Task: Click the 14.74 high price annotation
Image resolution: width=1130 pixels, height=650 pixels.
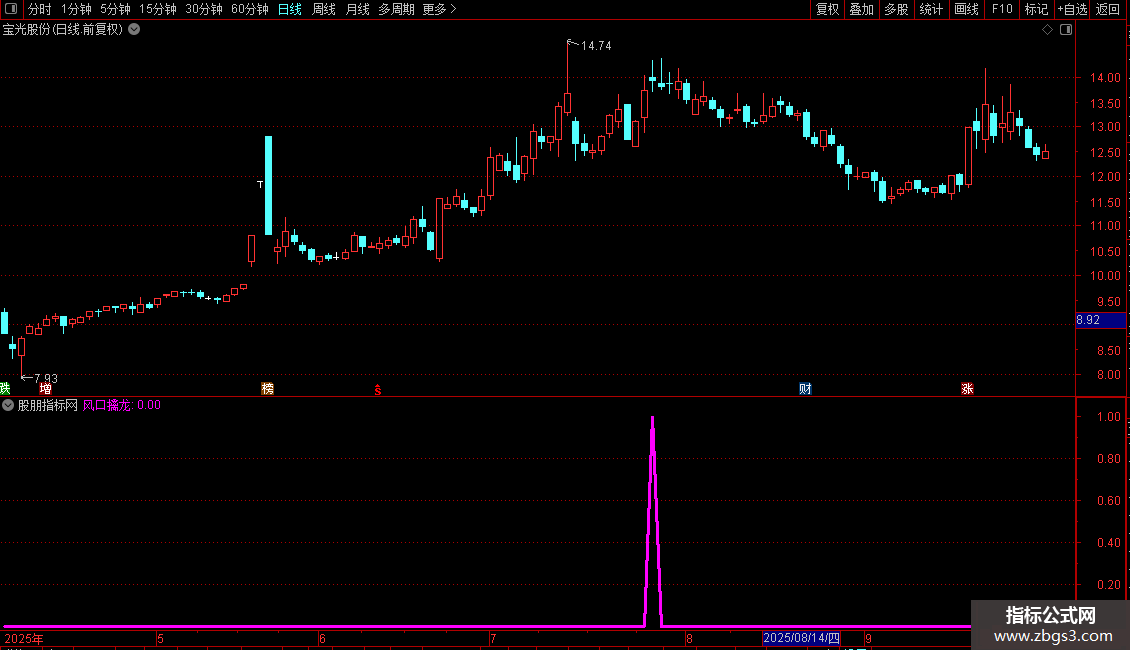Action: tap(596, 46)
